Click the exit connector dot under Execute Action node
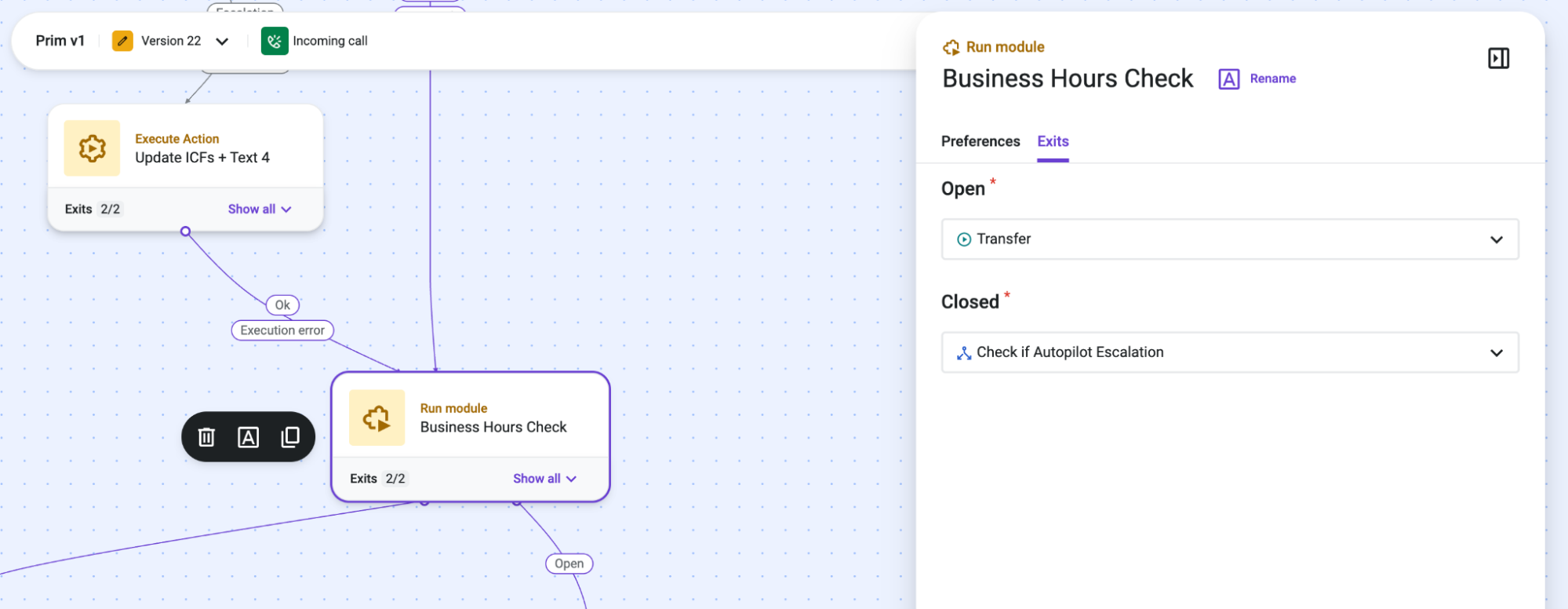Screen dimensions: 1568x609 coord(185,232)
